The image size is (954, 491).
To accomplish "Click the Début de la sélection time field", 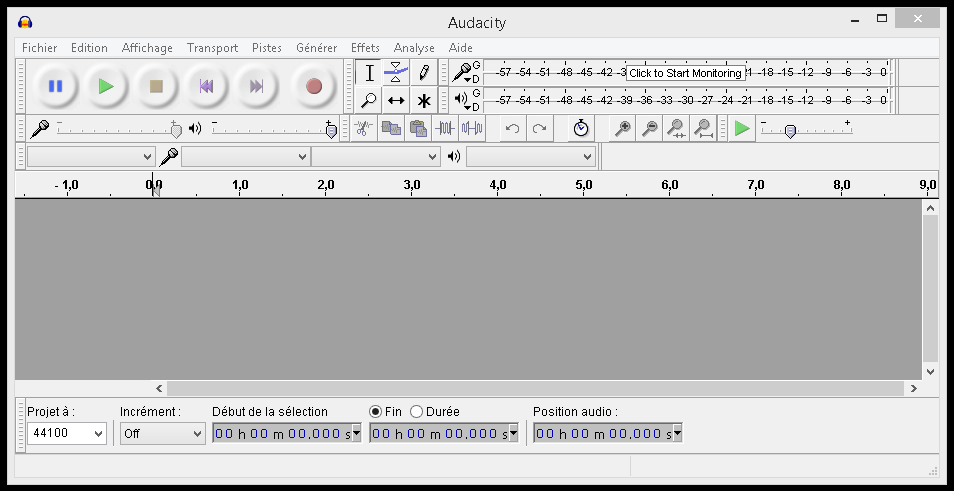I will click(282, 433).
